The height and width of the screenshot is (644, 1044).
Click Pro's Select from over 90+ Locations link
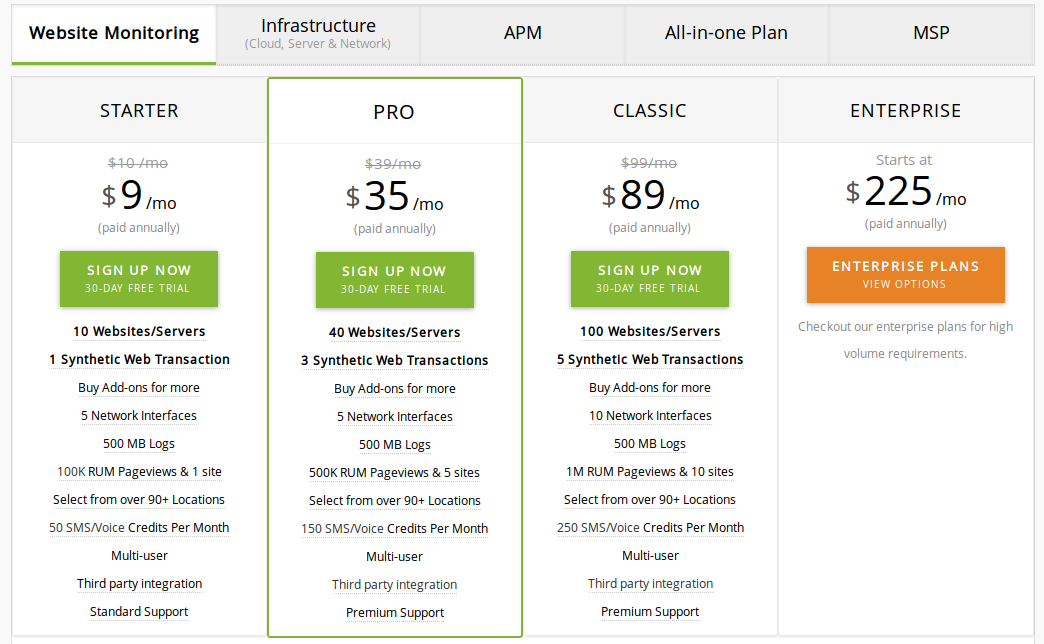pyautogui.click(x=394, y=499)
